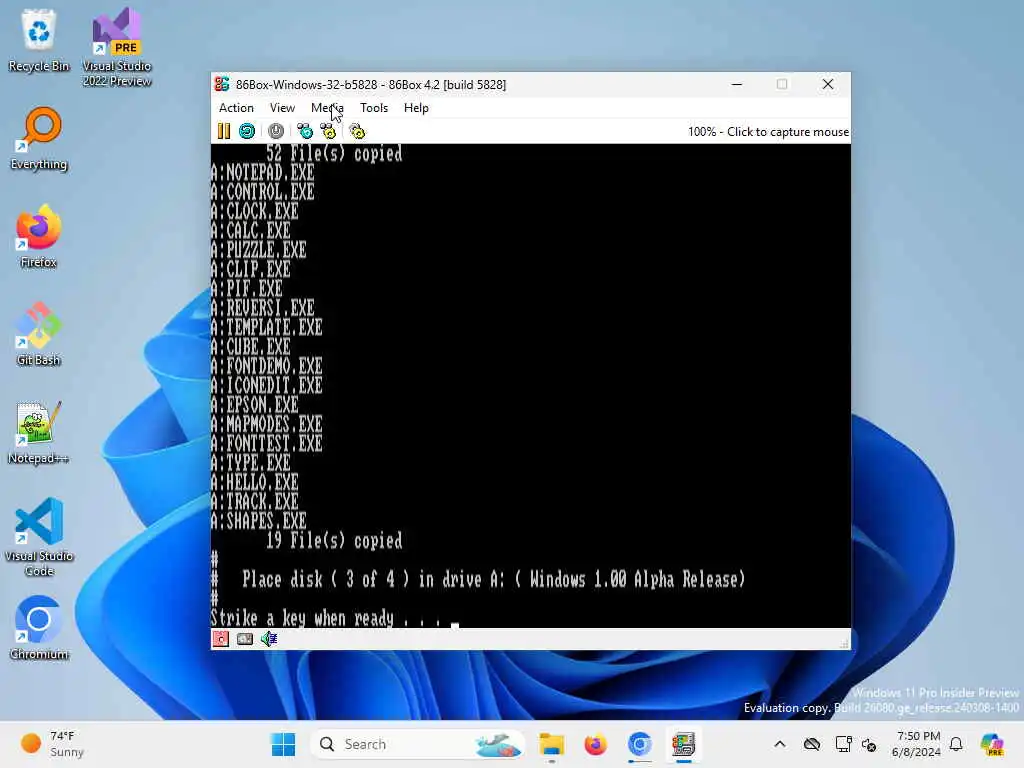Click inside the emulated DOS screen
The image size is (1024, 768).
click(530, 385)
